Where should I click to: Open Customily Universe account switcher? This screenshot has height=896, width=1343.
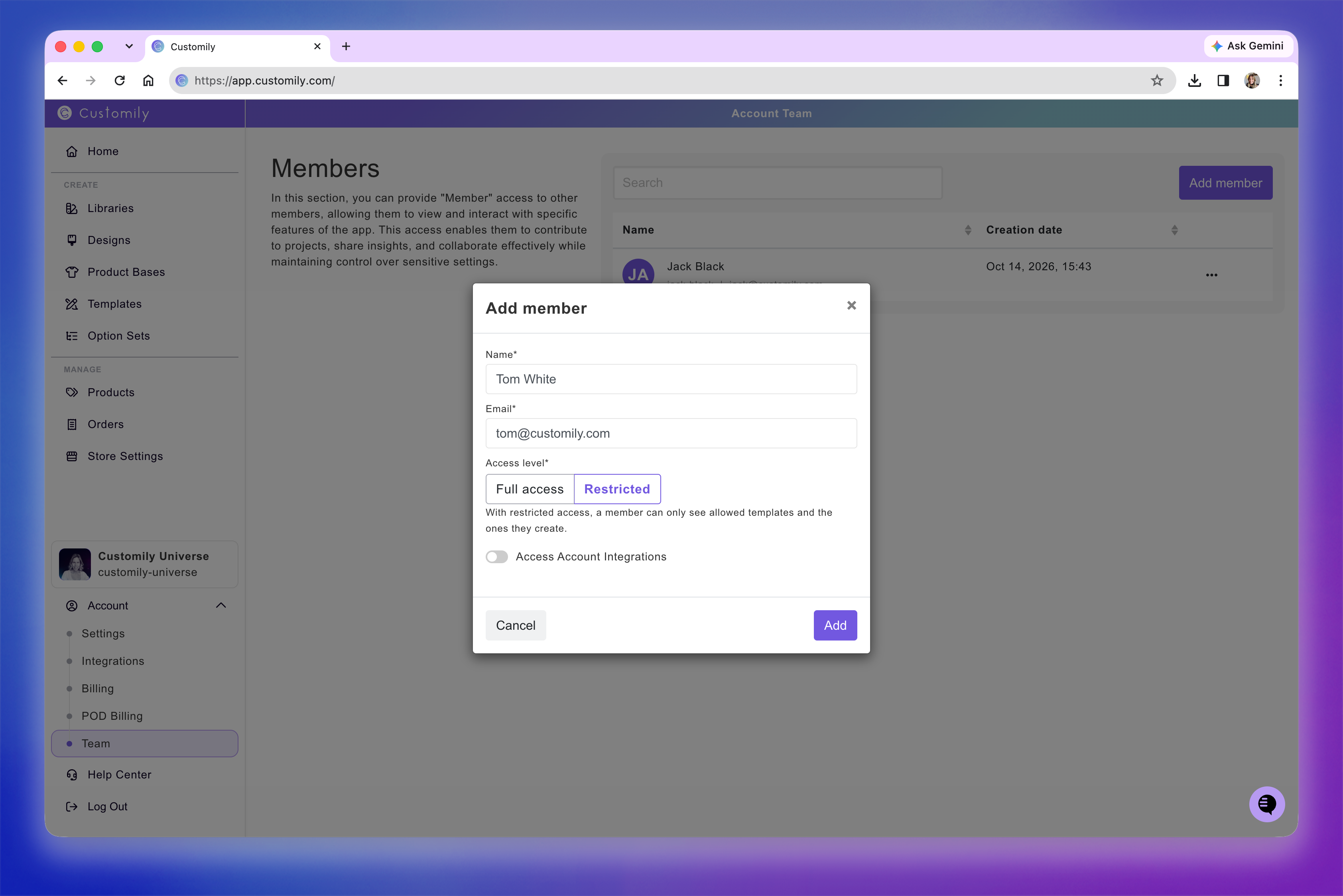pos(145,564)
